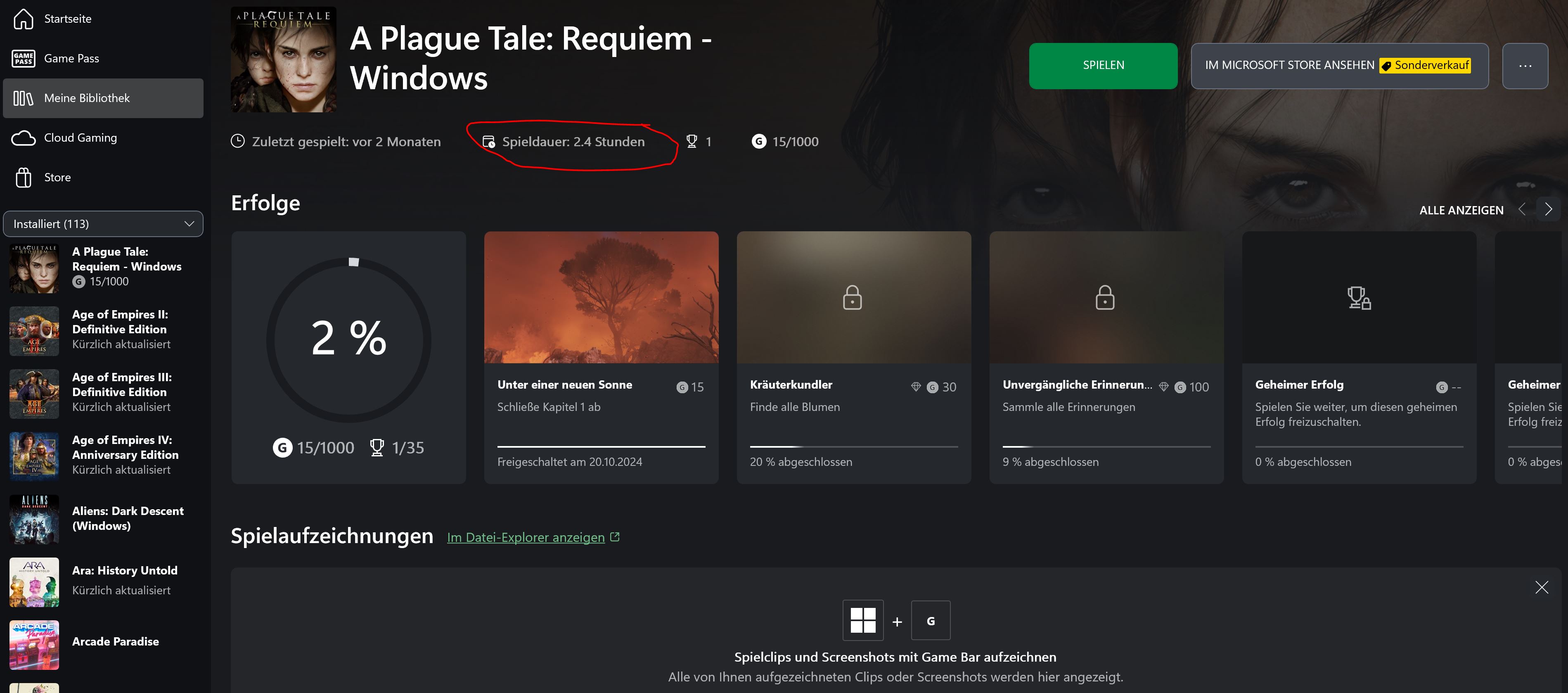
Task: Select Aliens: Dark Descent (Windows) in library
Action: [x=103, y=519]
